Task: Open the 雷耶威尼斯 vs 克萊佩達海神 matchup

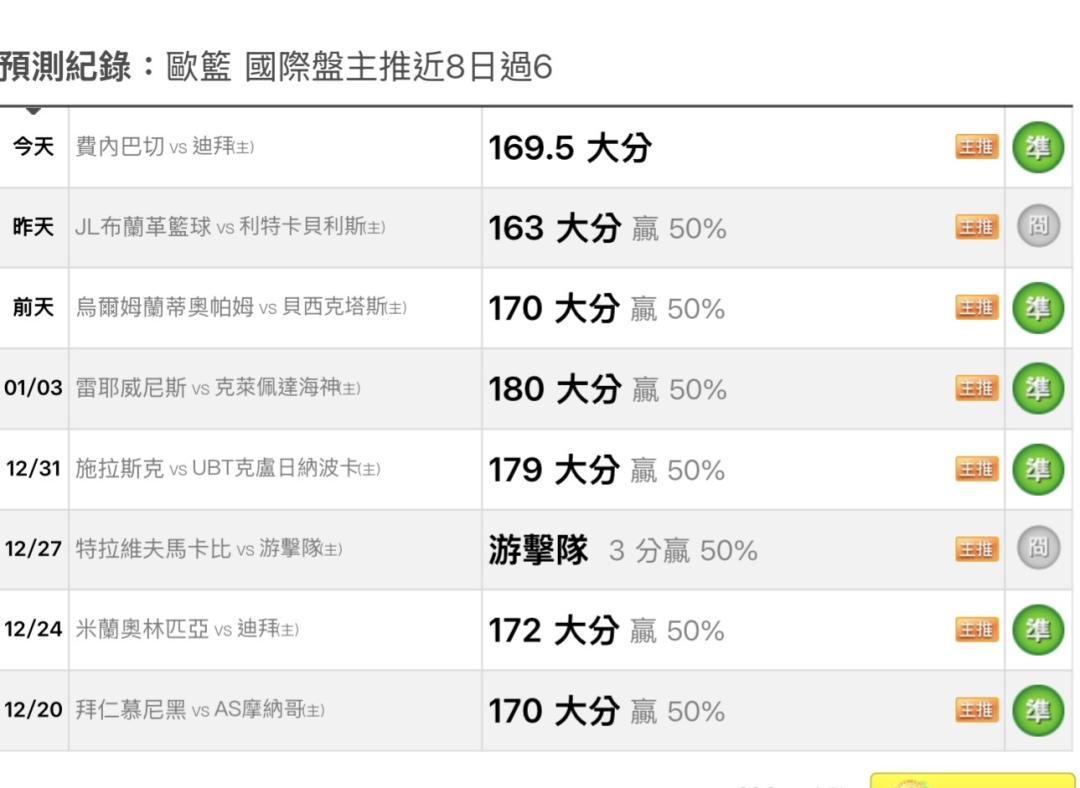Action: point(218,388)
